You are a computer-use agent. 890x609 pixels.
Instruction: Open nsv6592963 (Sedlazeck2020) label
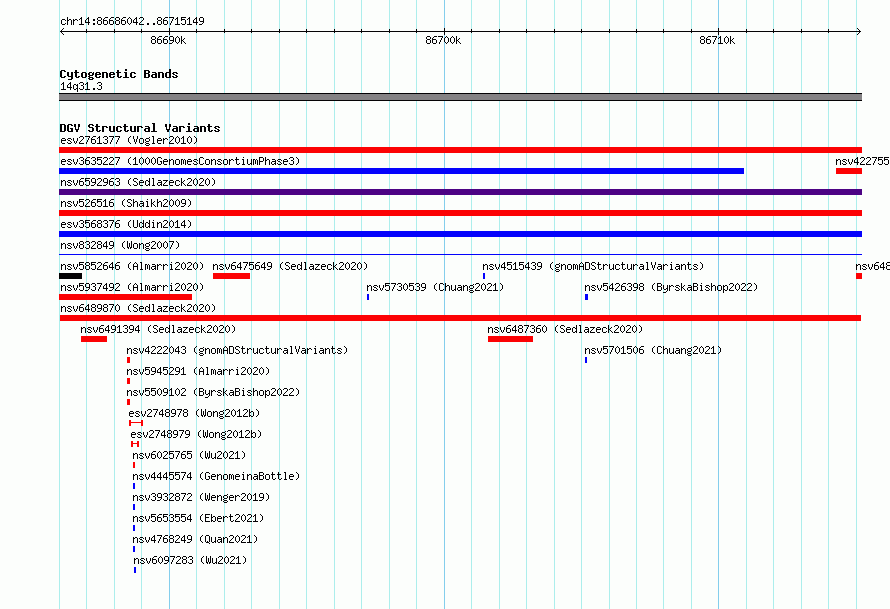138,182
